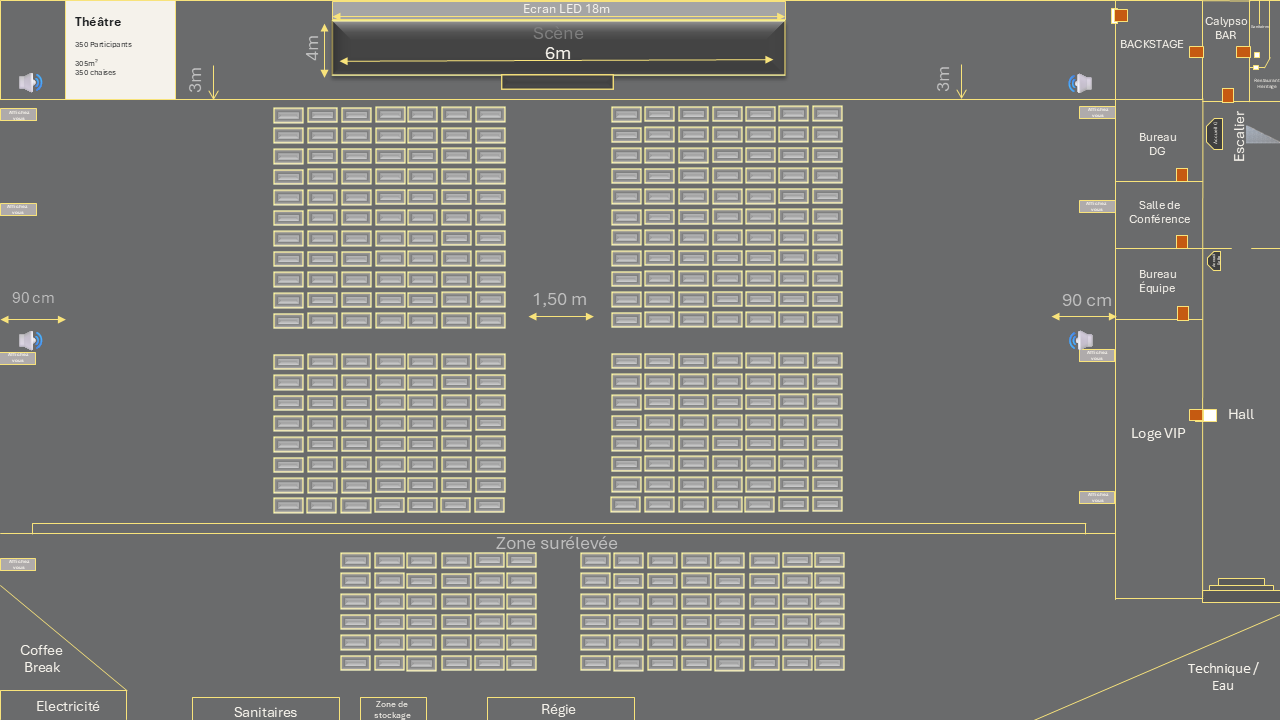Select the Hall label
The height and width of the screenshot is (720, 1280).
(1241, 414)
